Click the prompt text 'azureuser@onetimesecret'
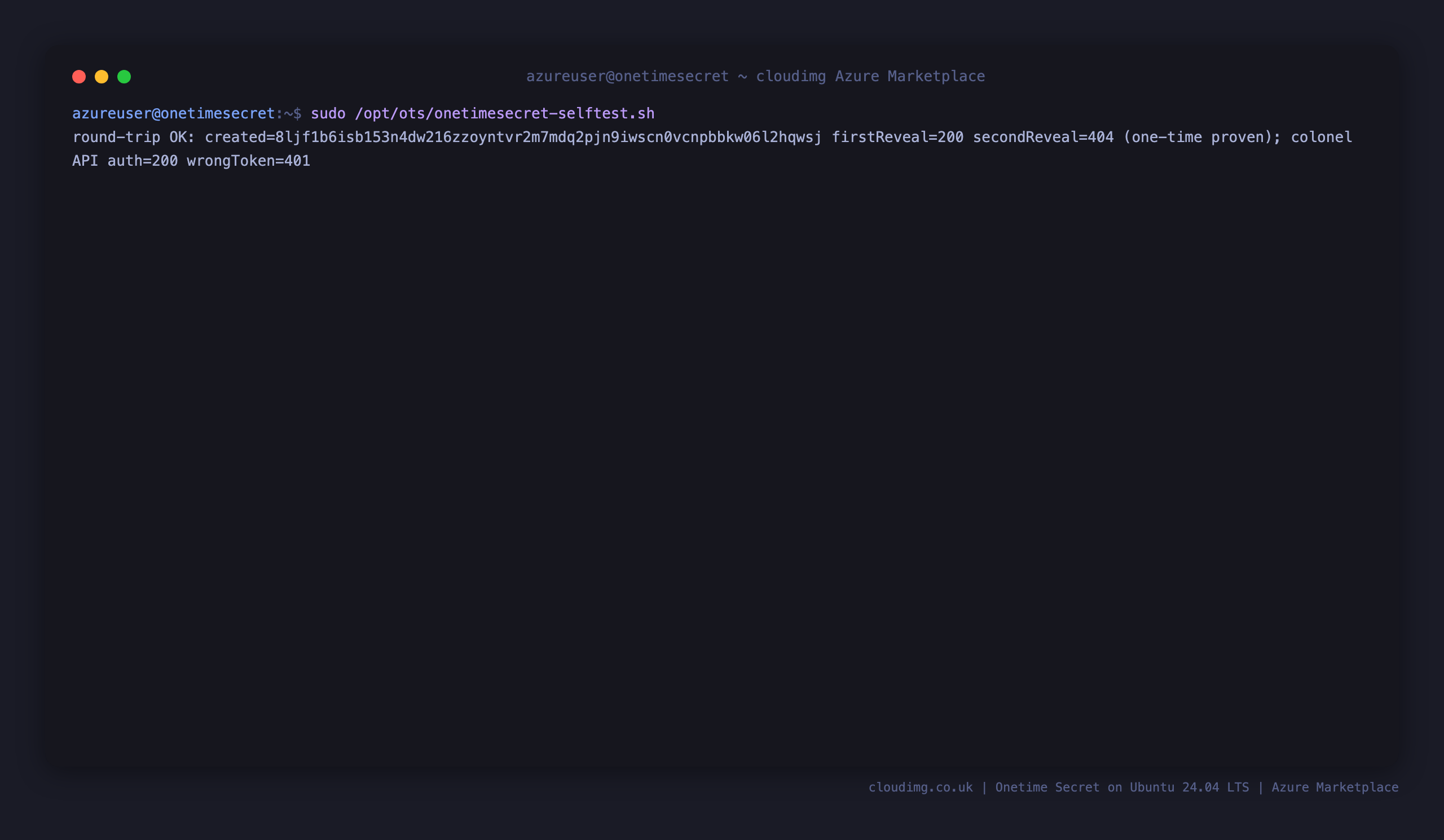1444x840 pixels. [174, 113]
